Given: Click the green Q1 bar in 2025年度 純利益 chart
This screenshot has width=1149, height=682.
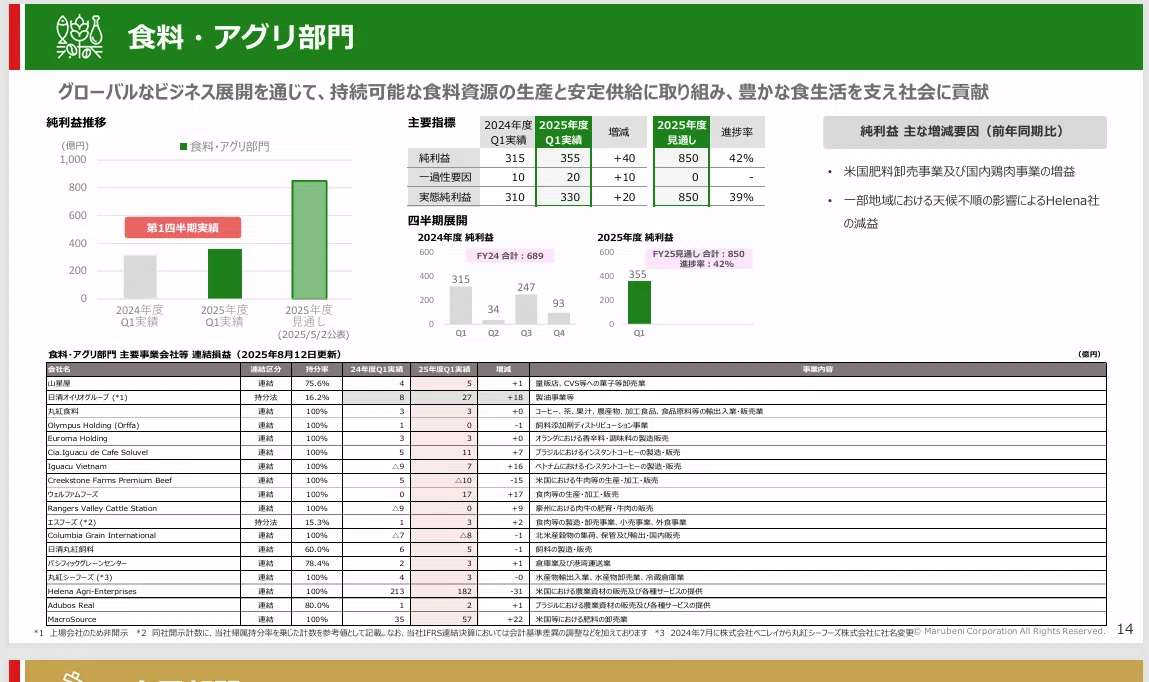Looking at the screenshot, I should point(639,303).
